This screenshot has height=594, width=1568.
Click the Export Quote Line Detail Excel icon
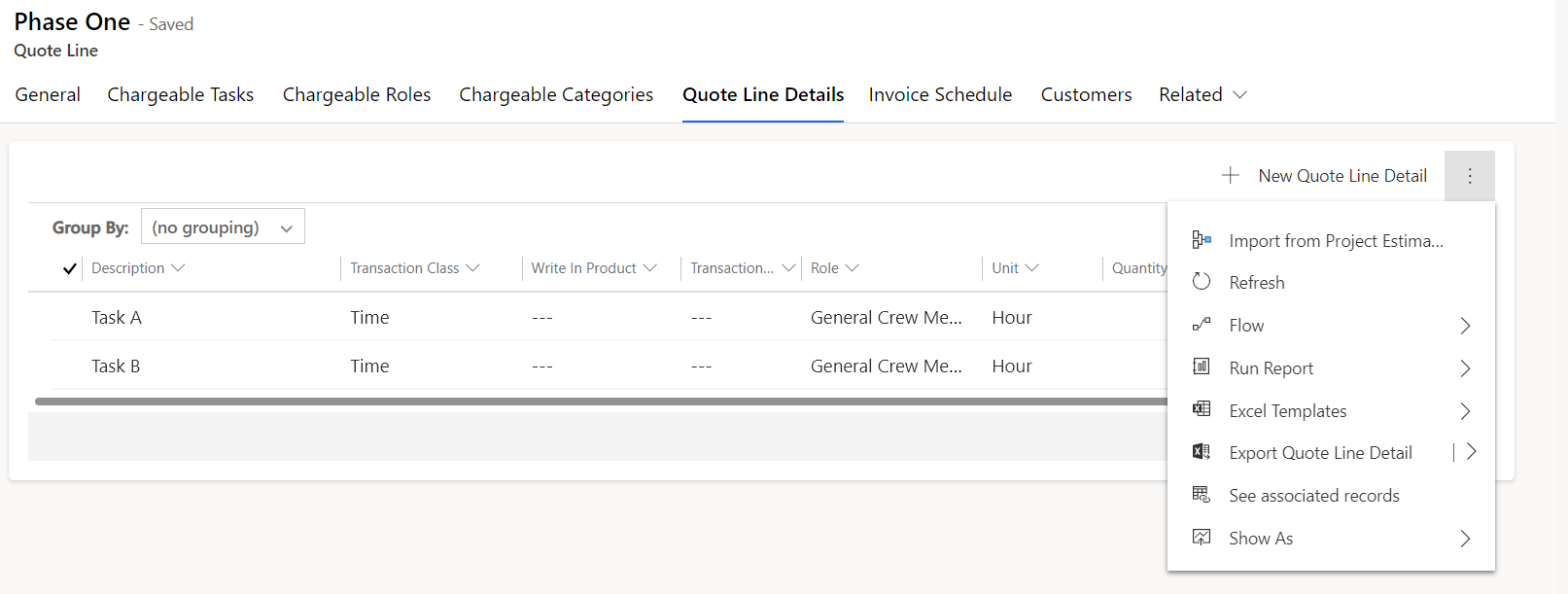pyautogui.click(x=1202, y=452)
